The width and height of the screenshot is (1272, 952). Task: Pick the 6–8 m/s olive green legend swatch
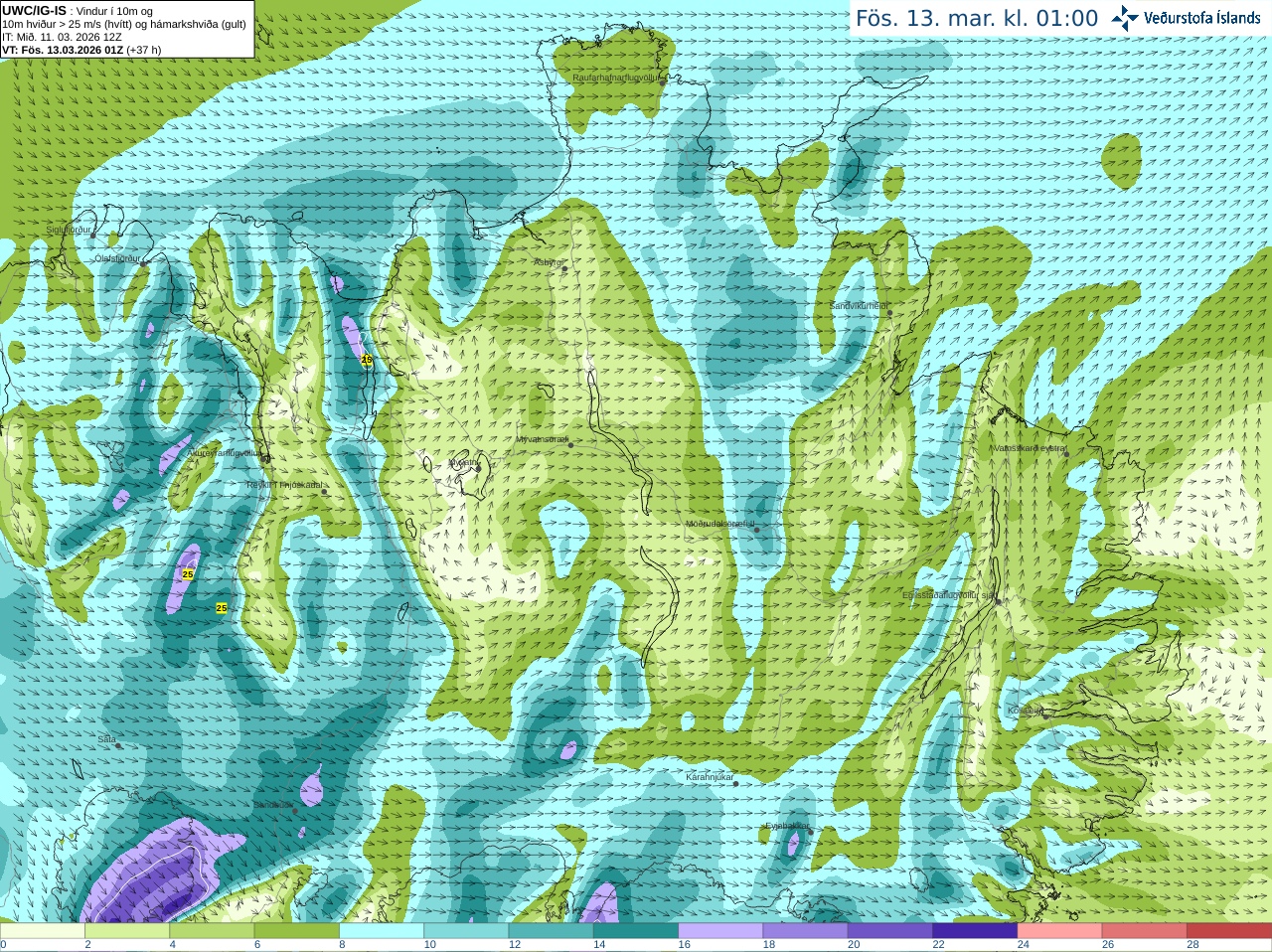pyautogui.click(x=297, y=931)
